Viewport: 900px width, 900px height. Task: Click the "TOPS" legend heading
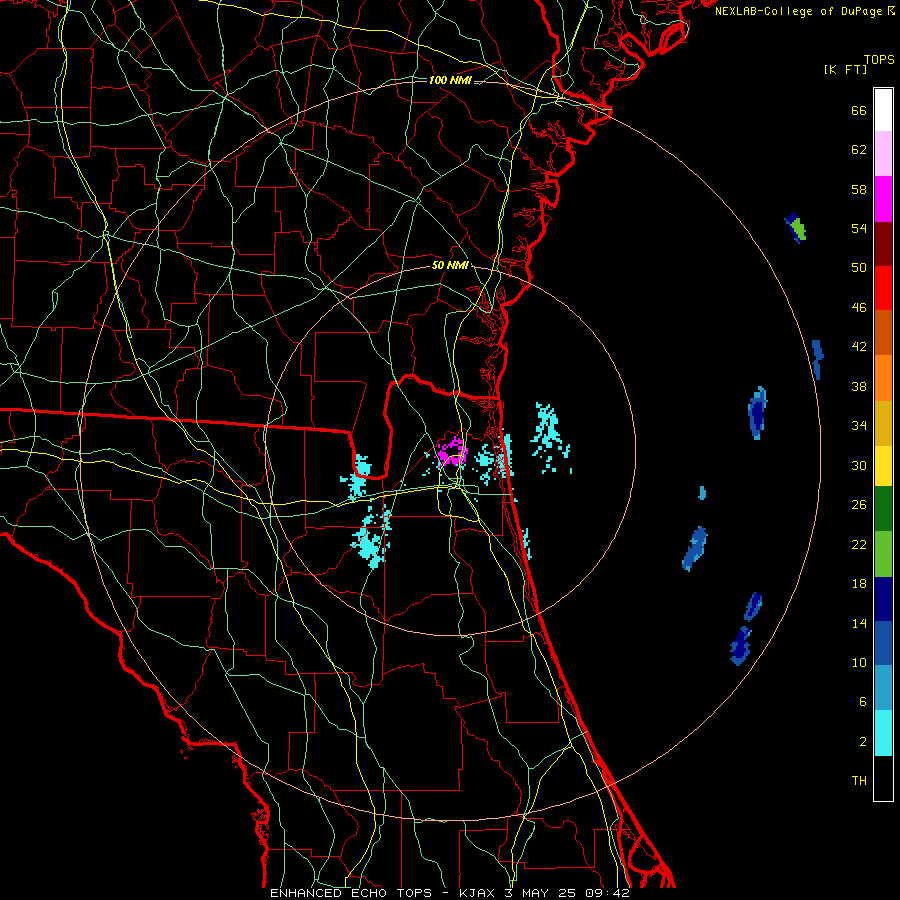[x=879, y=60]
